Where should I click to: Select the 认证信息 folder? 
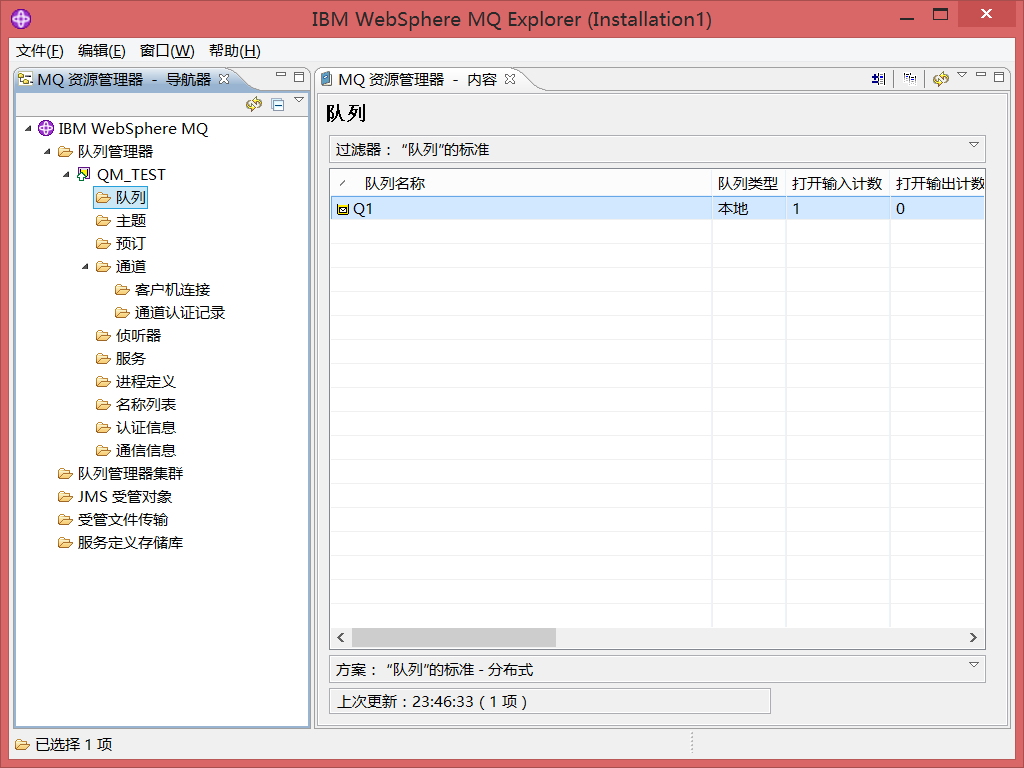coord(136,428)
